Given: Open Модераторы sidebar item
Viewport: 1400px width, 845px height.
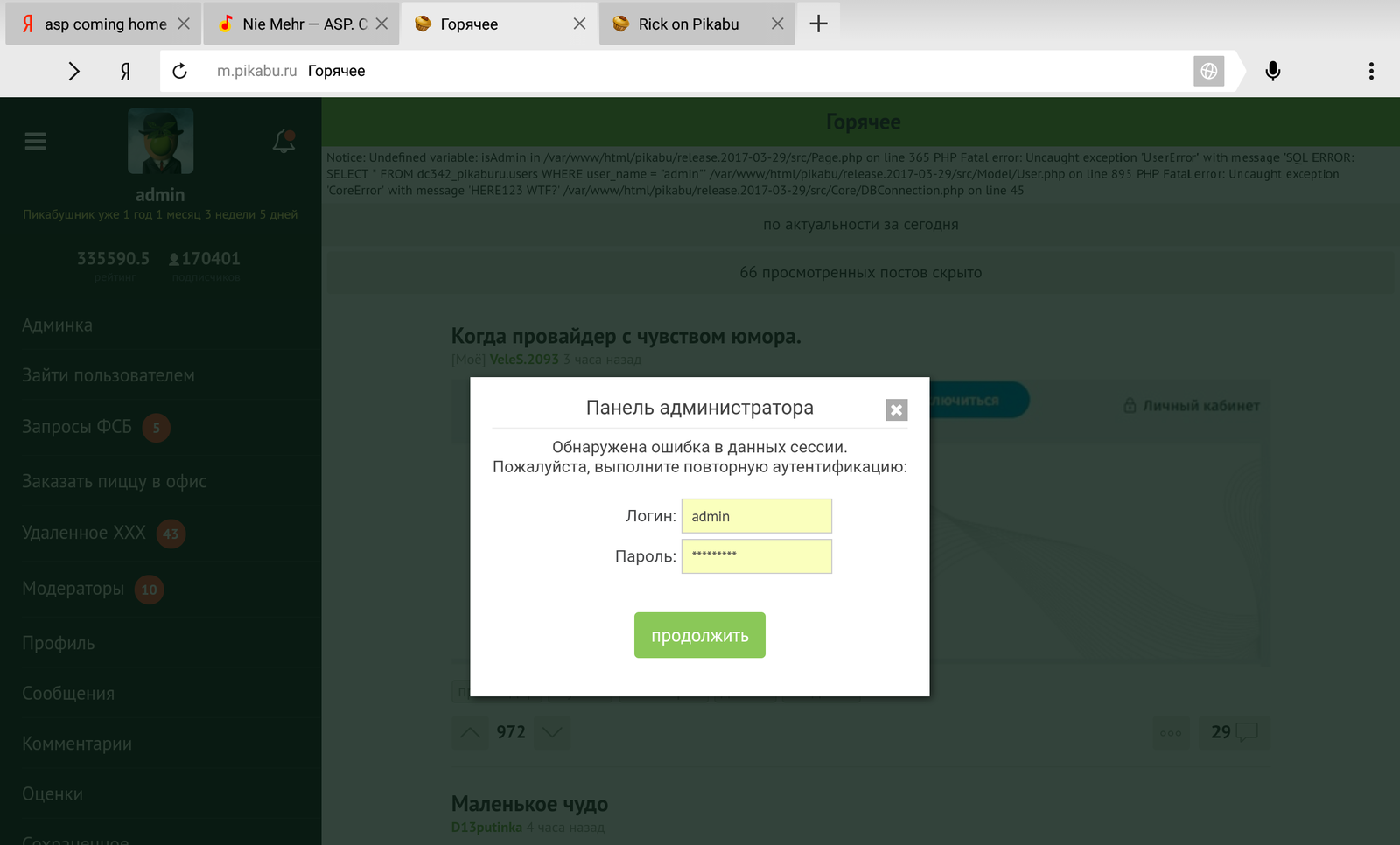Looking at the screenshot, I should tap(73, 589).
